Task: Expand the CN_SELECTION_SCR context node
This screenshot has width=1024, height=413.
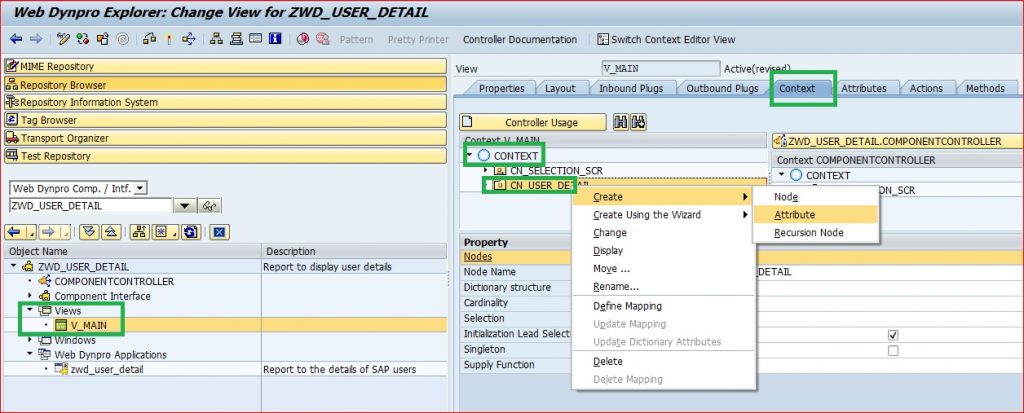Action: (x=486, y=170)
